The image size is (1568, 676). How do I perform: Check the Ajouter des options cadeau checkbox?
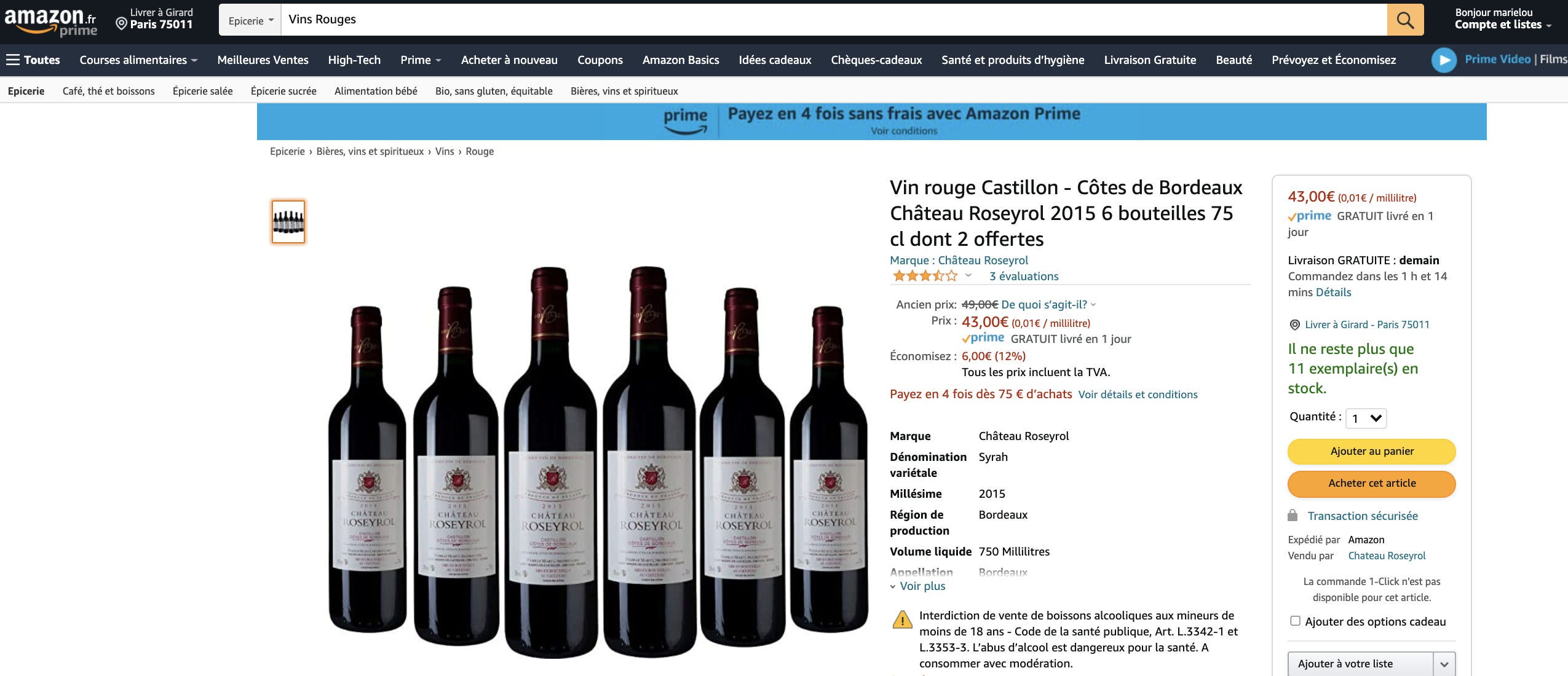tap(1295, 621)
